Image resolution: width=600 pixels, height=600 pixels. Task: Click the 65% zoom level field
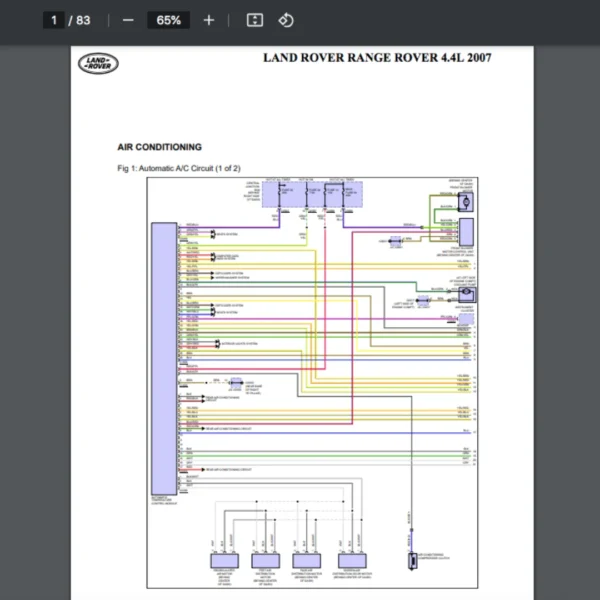pyautogui.click(x=168, y=20)
